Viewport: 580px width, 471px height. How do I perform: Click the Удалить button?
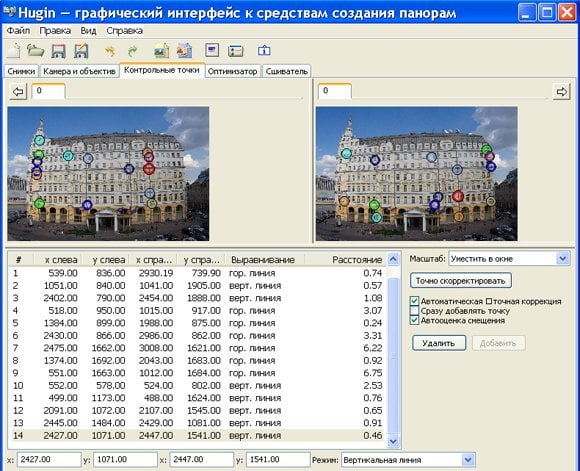(439, 343)
